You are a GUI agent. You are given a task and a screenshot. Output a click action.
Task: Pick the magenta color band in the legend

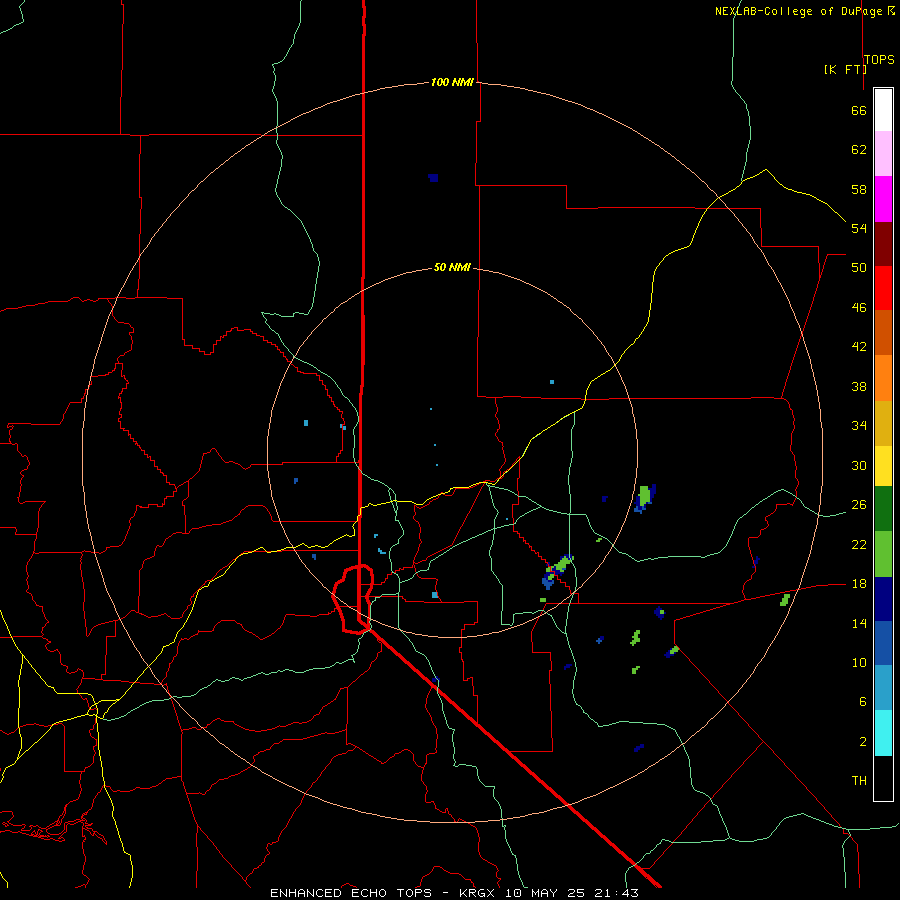click(x=883, y=199)
